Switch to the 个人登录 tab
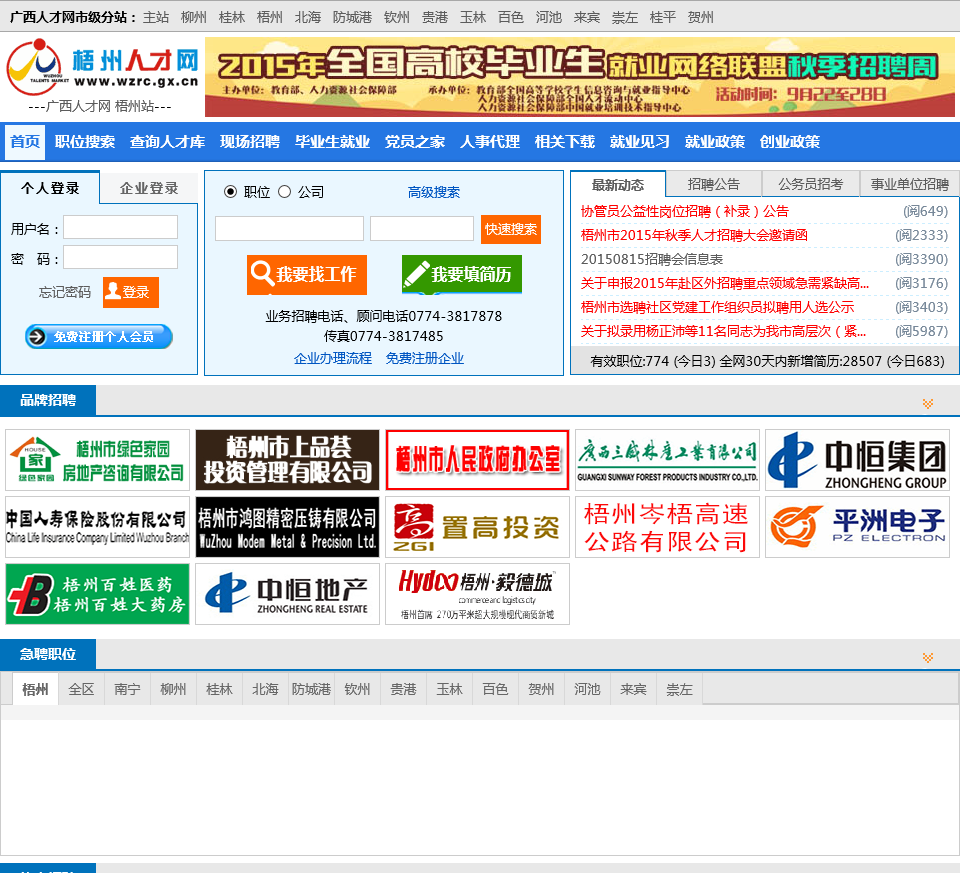 click(x=50, y=189)
